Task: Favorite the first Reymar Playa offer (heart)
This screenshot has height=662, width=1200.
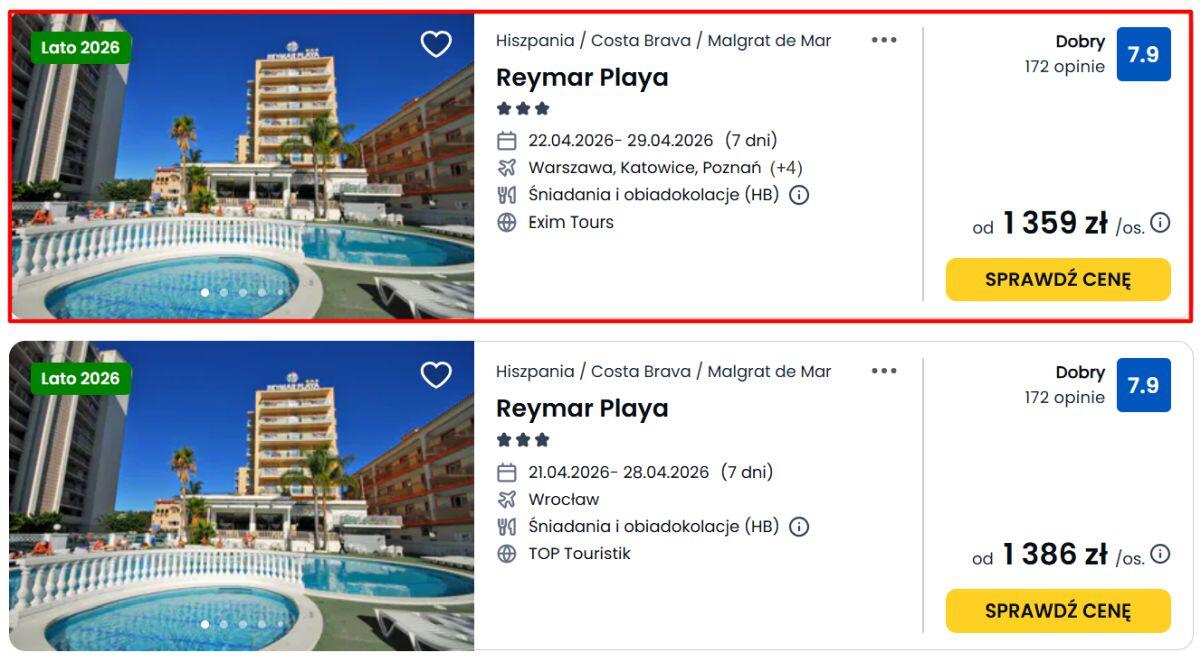Action: (x=436, y=44)
